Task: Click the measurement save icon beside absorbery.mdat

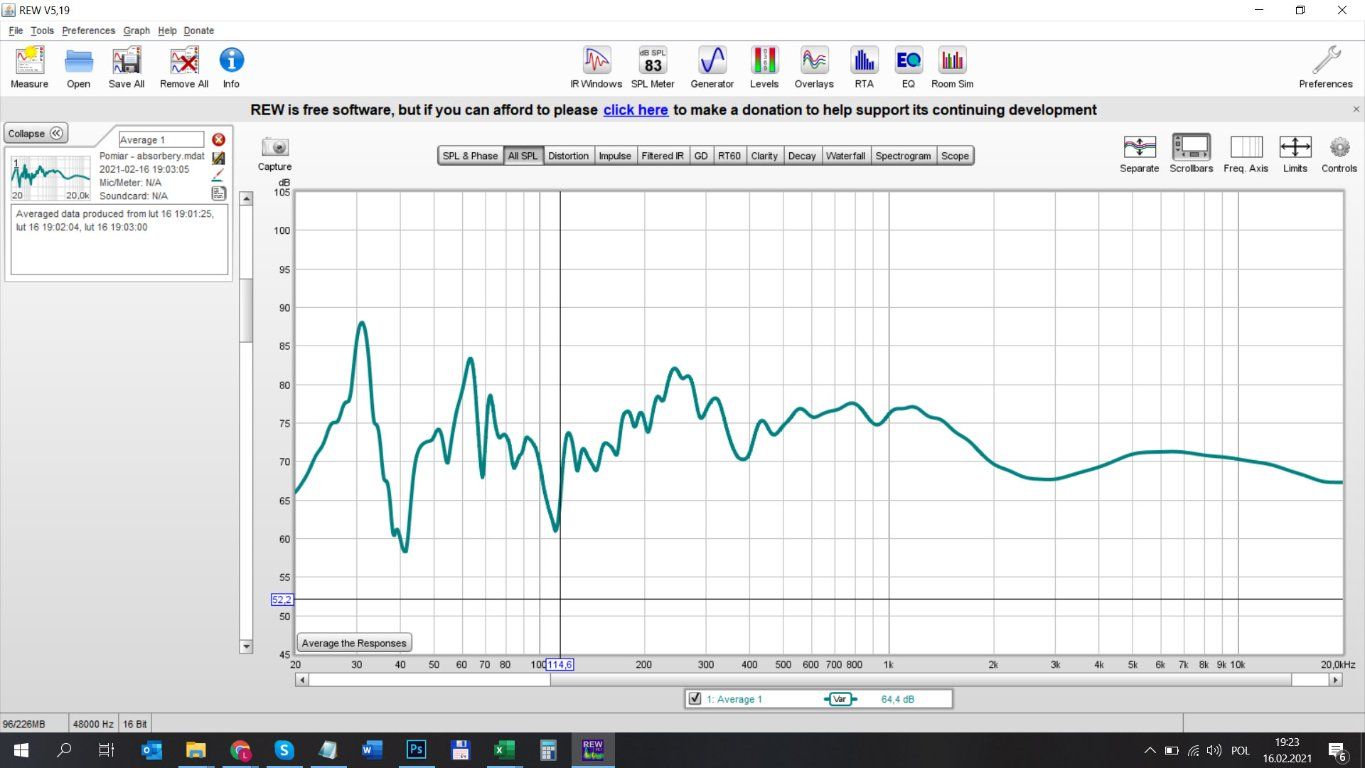Action: tap(218, 158)
